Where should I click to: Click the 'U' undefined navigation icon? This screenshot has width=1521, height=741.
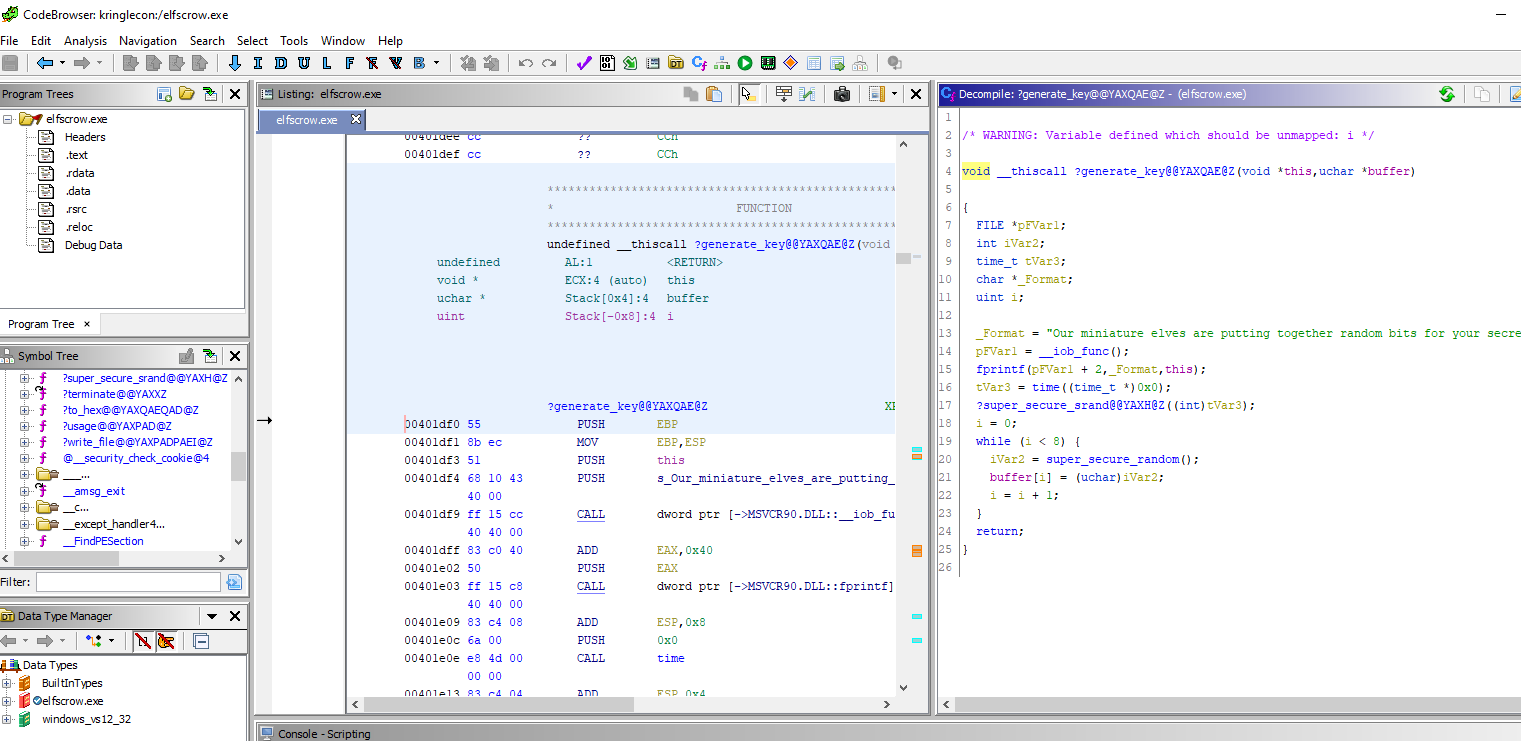pyautogui.click(x=303, y=63)
